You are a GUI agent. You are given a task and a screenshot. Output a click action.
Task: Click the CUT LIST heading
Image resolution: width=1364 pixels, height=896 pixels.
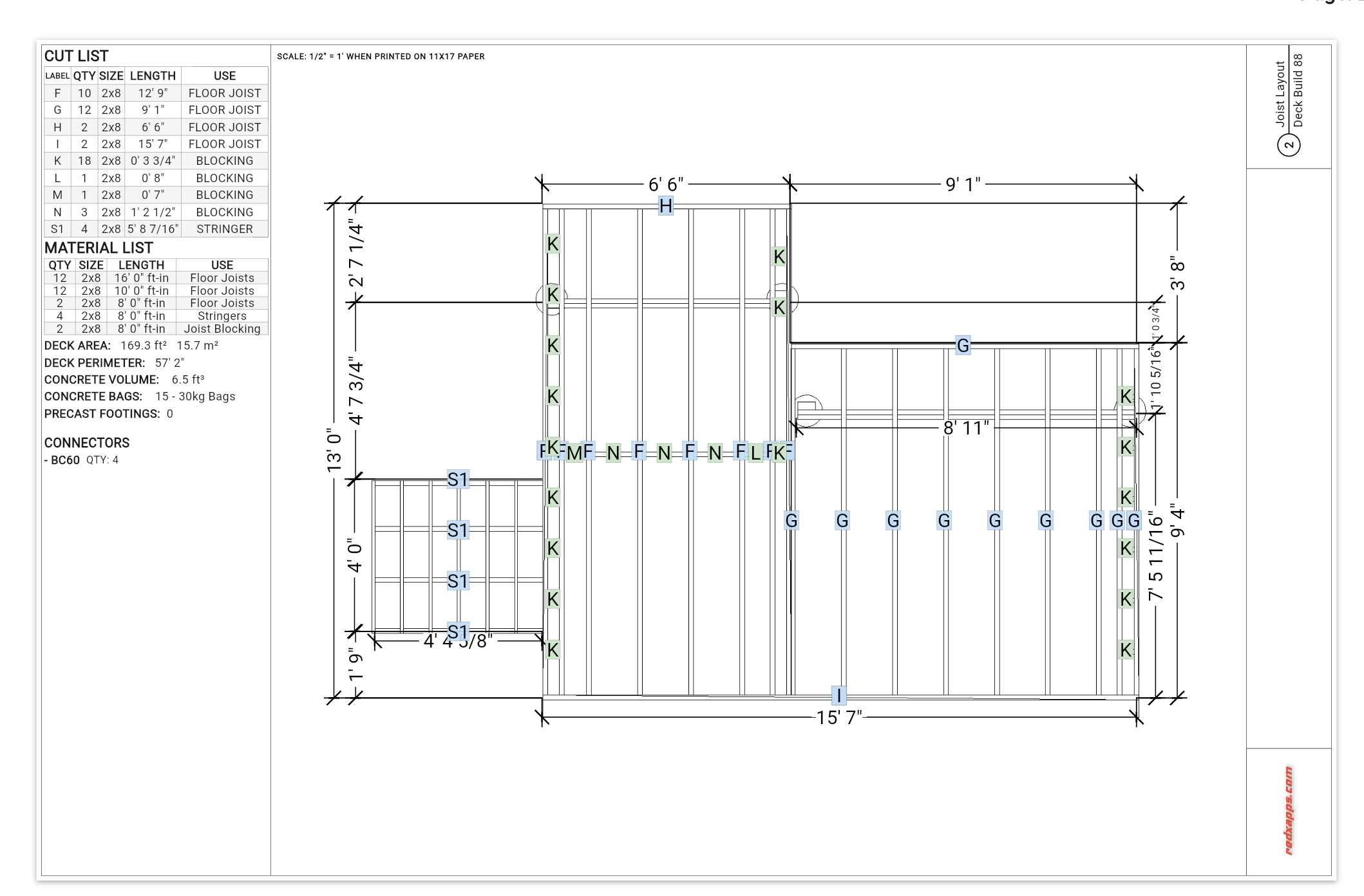point(76,56)
